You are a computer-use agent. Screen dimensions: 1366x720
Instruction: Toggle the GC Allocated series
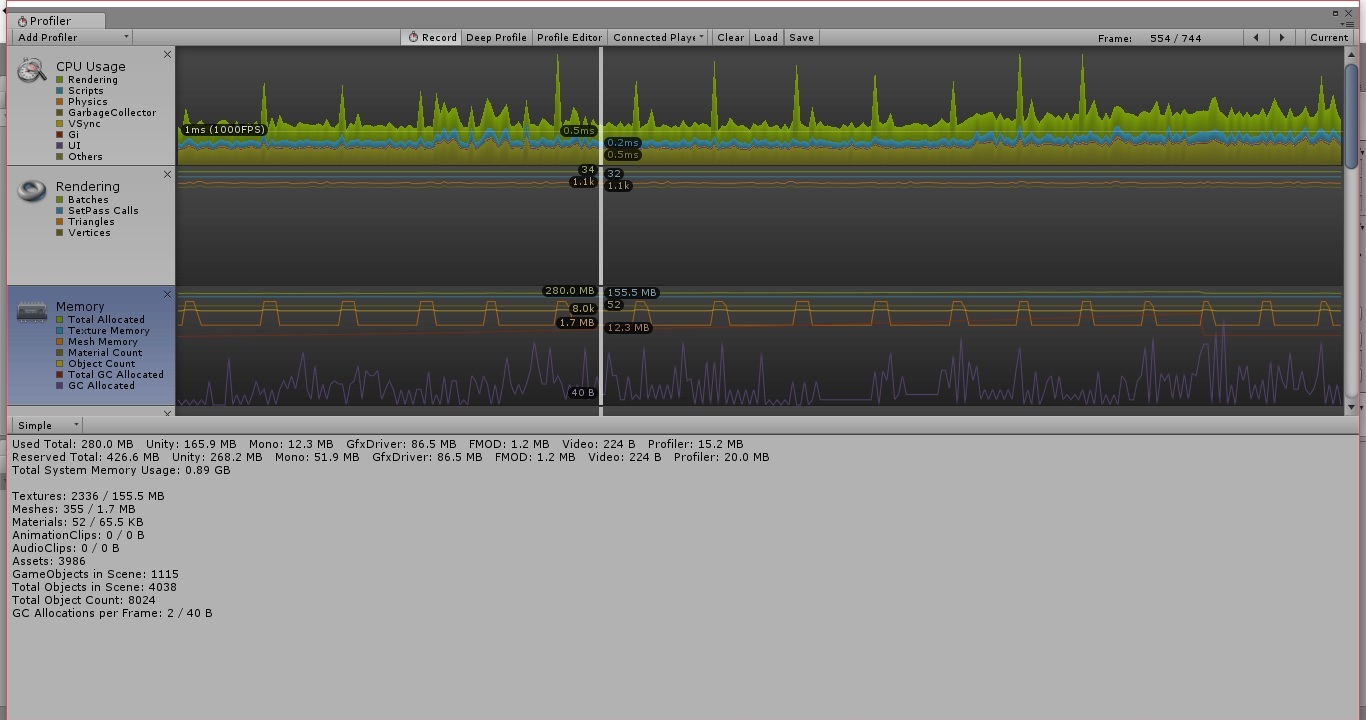coord(60,386)
